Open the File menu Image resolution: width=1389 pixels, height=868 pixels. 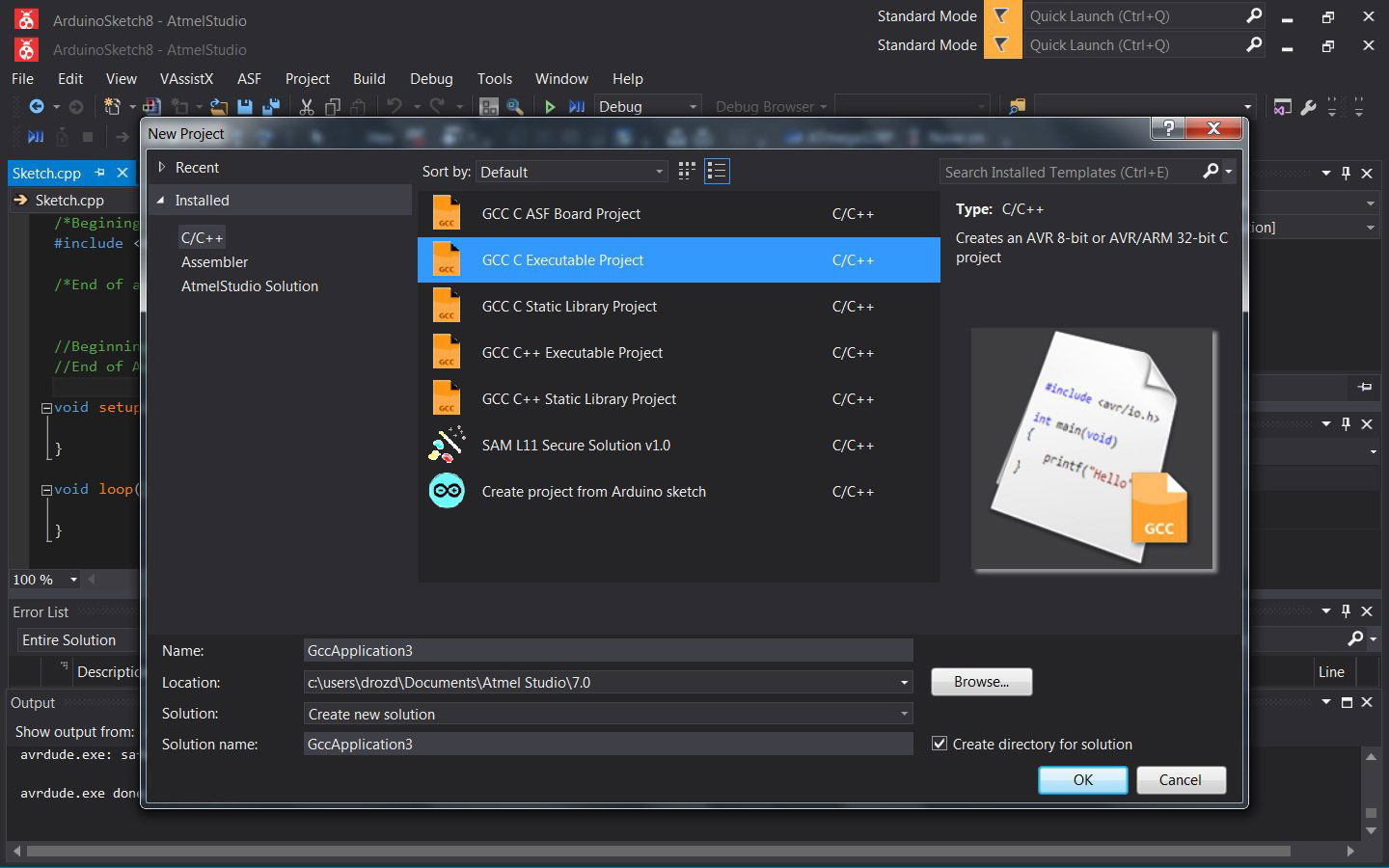(22, 78)
